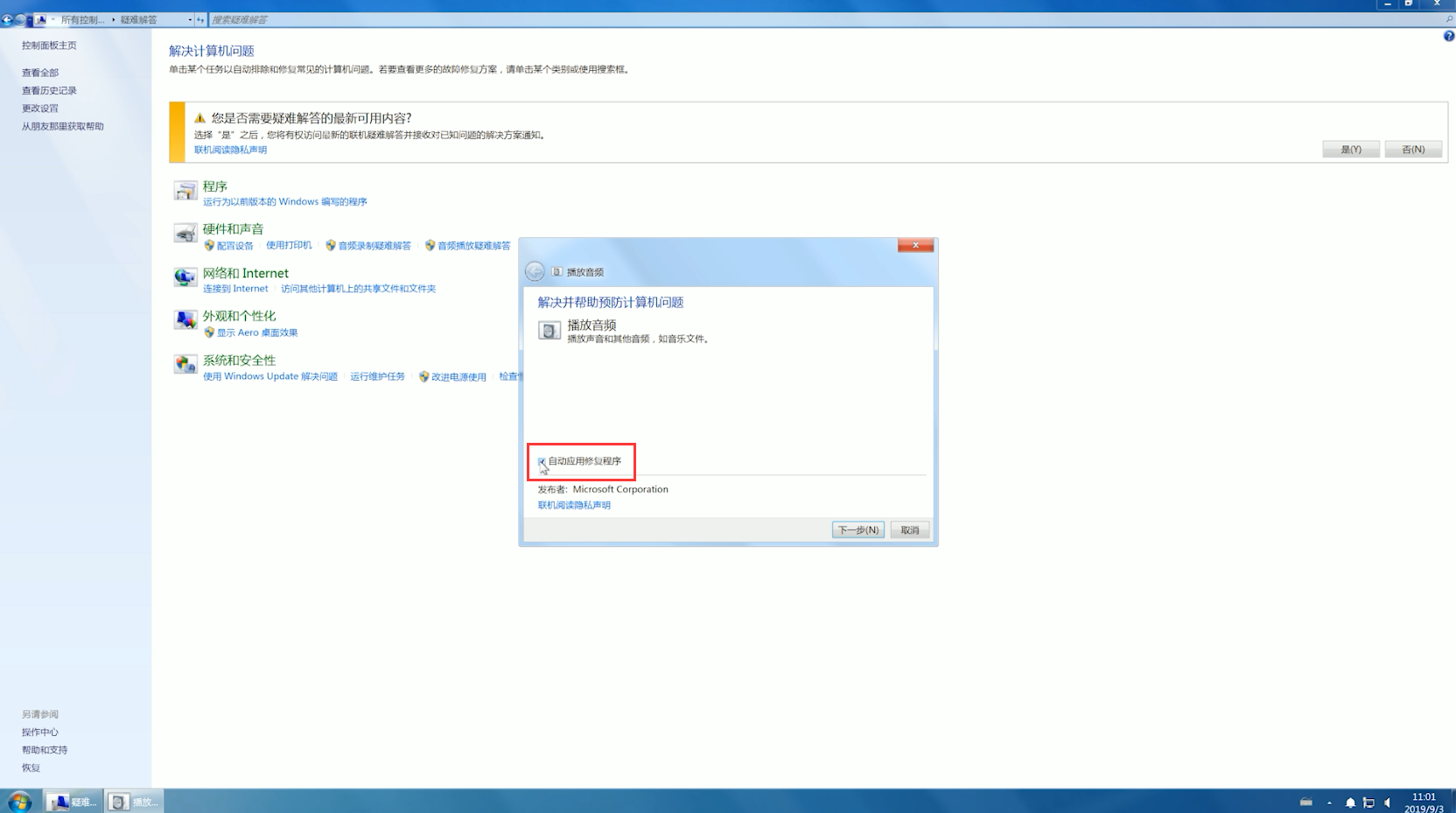
Task: Click the volume speaker tray icon
Action: pos(1388,802)
